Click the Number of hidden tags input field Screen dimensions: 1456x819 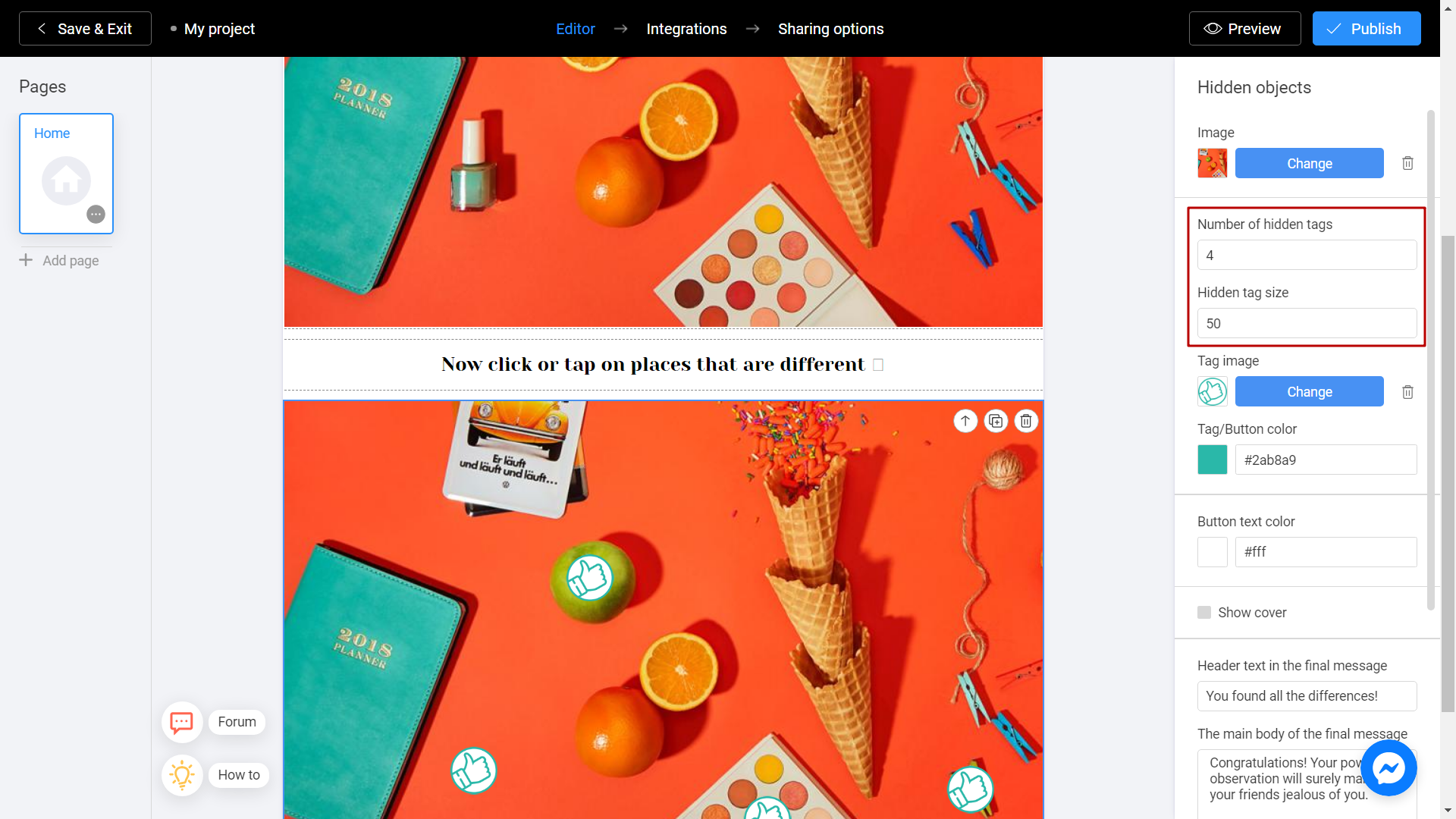point(1307,254)
